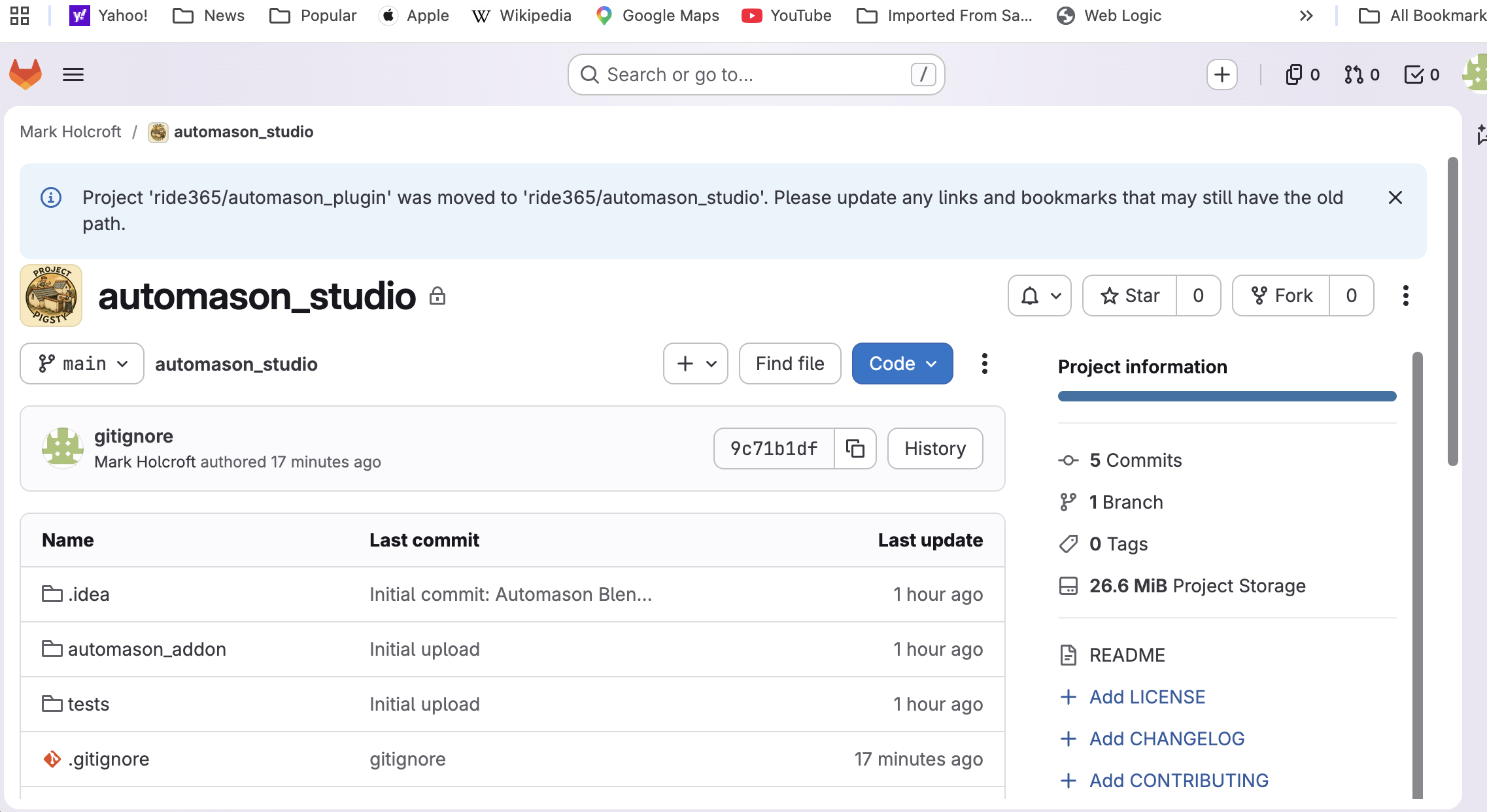Screen dimensions: 1487x812
Task: Click the Find file button
Action: pos(790,364)
